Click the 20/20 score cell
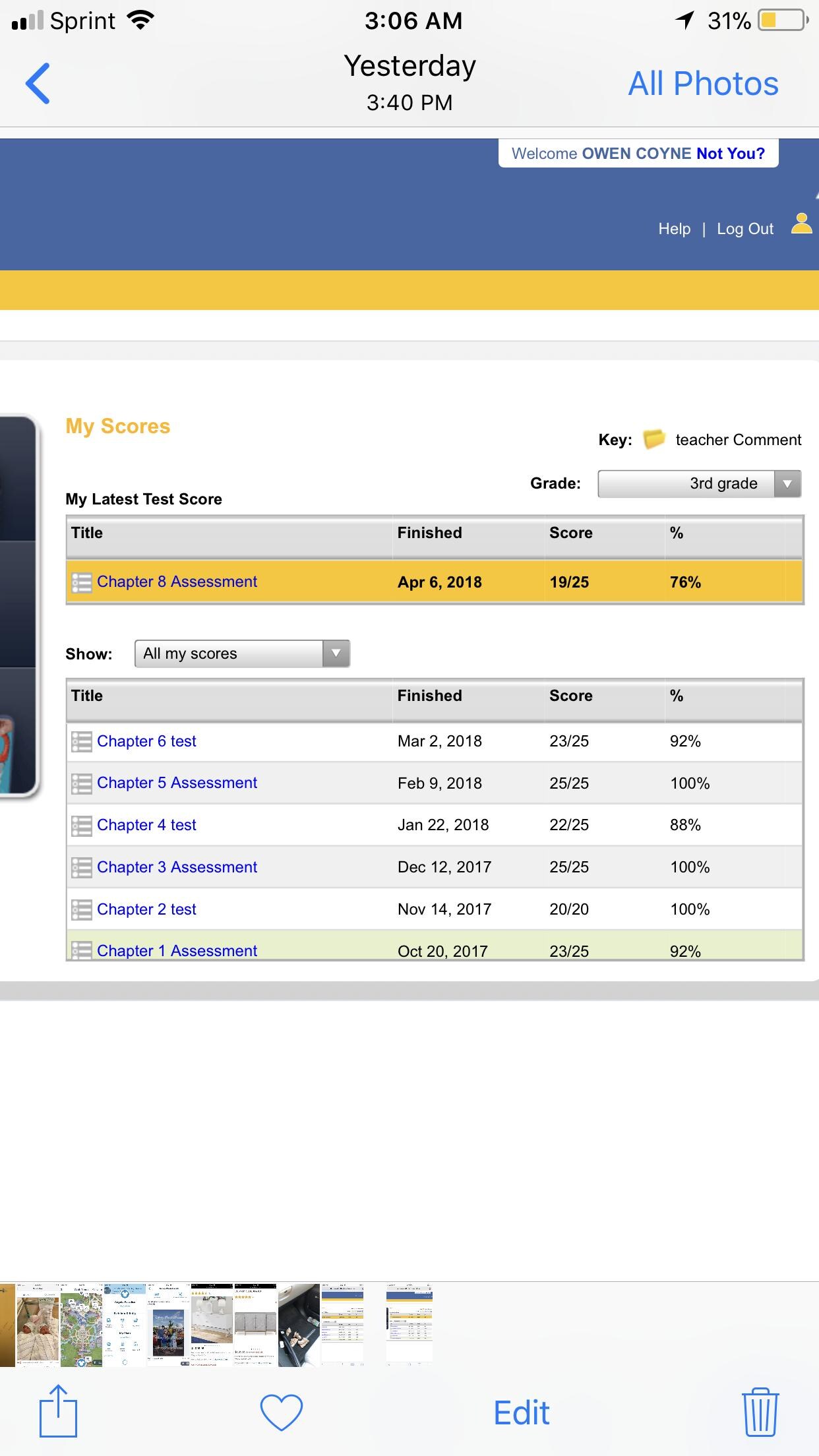This screenshot has height=1456, width=819. [x=569, y=909]
